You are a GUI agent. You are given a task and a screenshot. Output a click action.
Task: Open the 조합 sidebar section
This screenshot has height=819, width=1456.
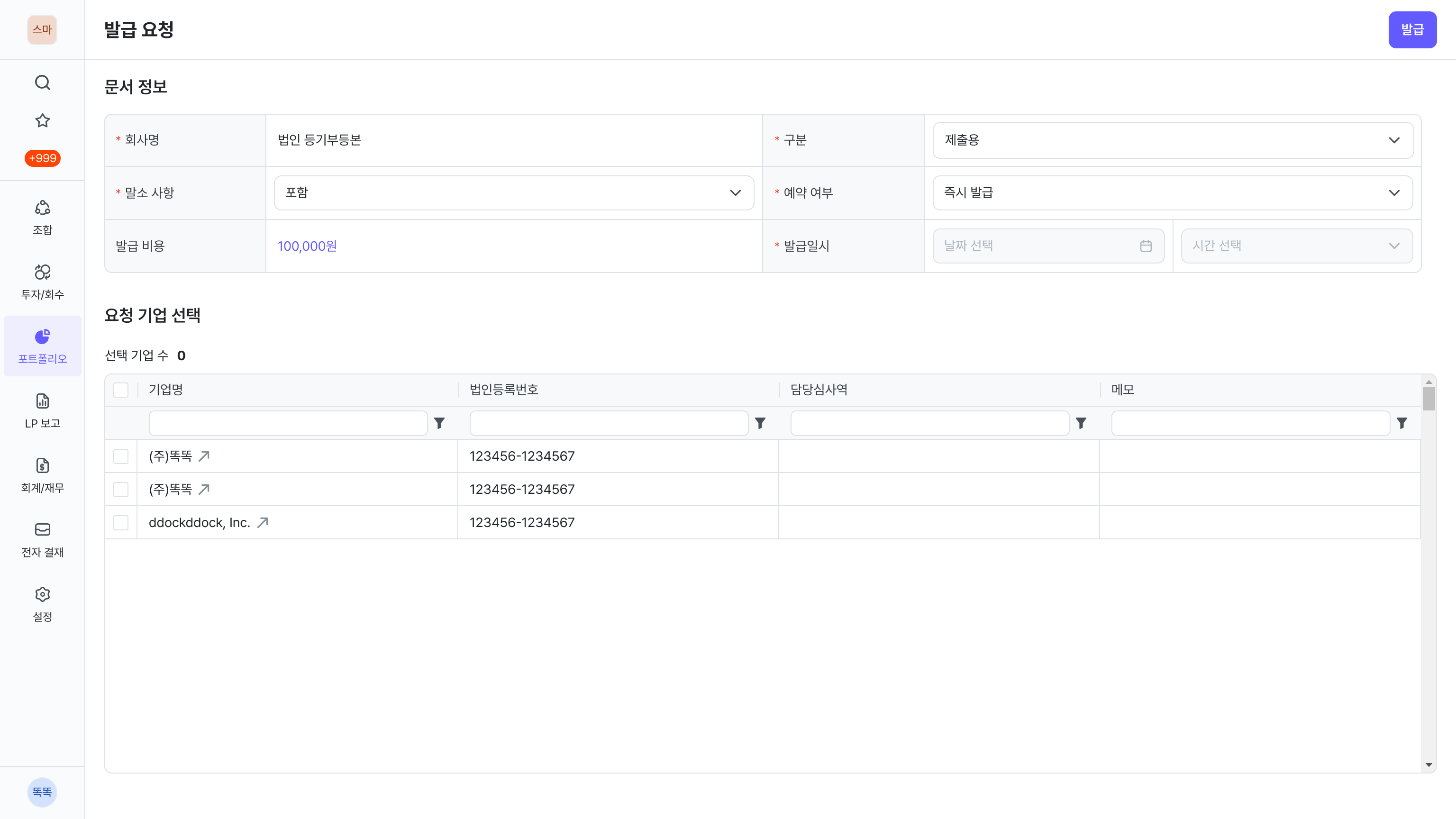42,217
